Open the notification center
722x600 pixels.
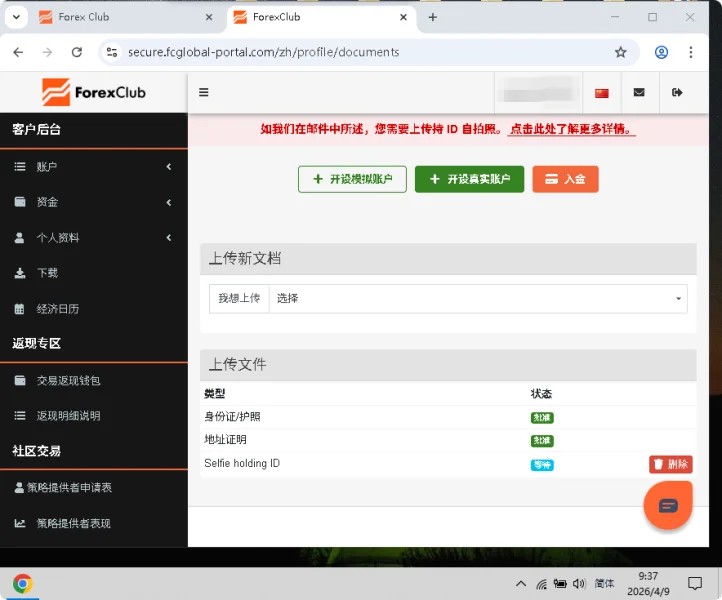[695, 583]
